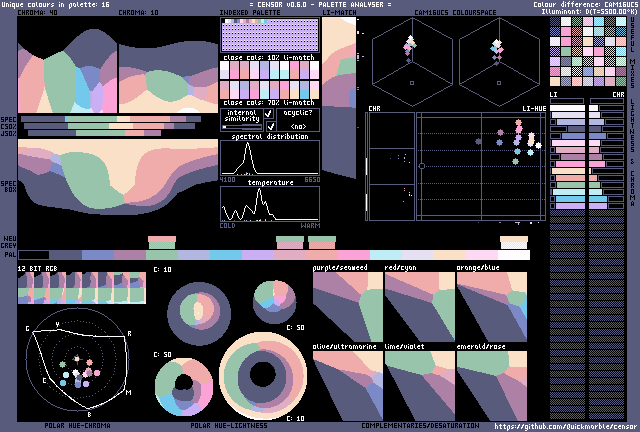640x432 pixels.
Task: Click the 12 bit RGB thumbnail strip
Action: (81, 288)
